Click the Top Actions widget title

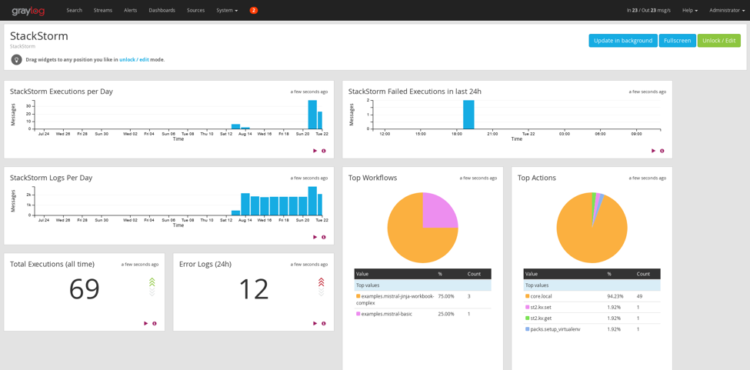[x=537, y=178]
